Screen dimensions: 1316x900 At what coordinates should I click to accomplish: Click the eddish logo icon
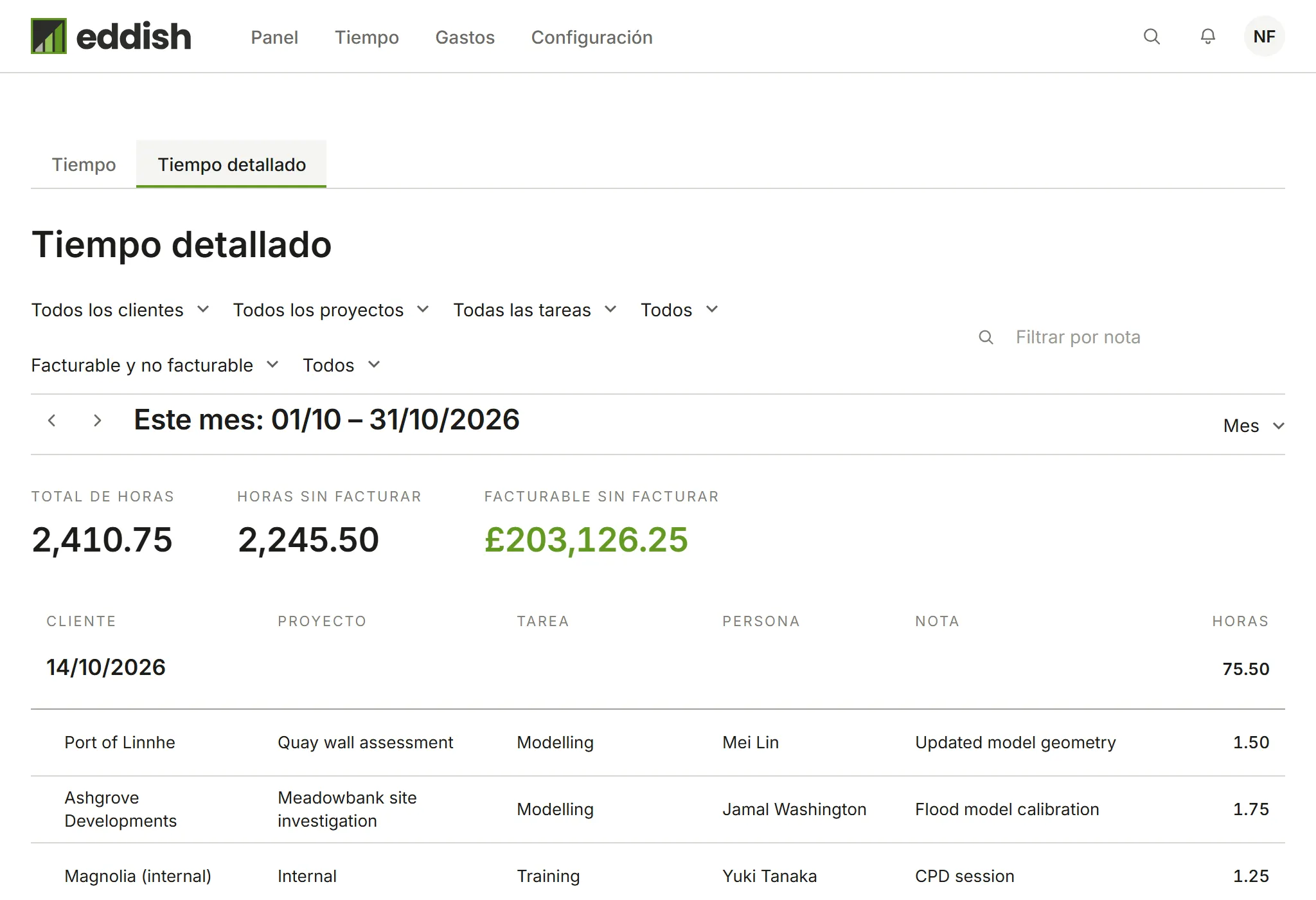(x=49, y=36)
